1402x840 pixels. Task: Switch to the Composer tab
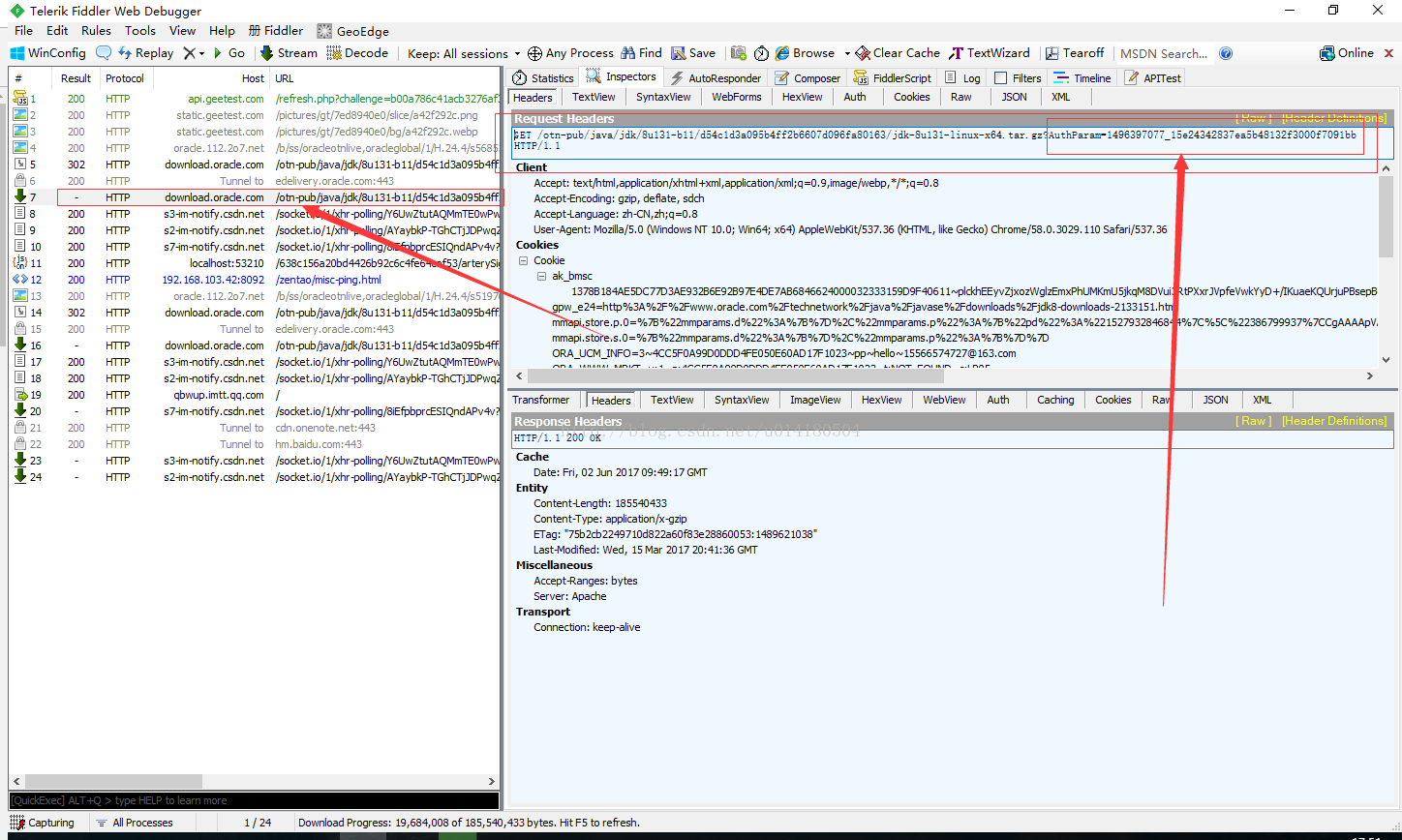(x=808, y=78)
